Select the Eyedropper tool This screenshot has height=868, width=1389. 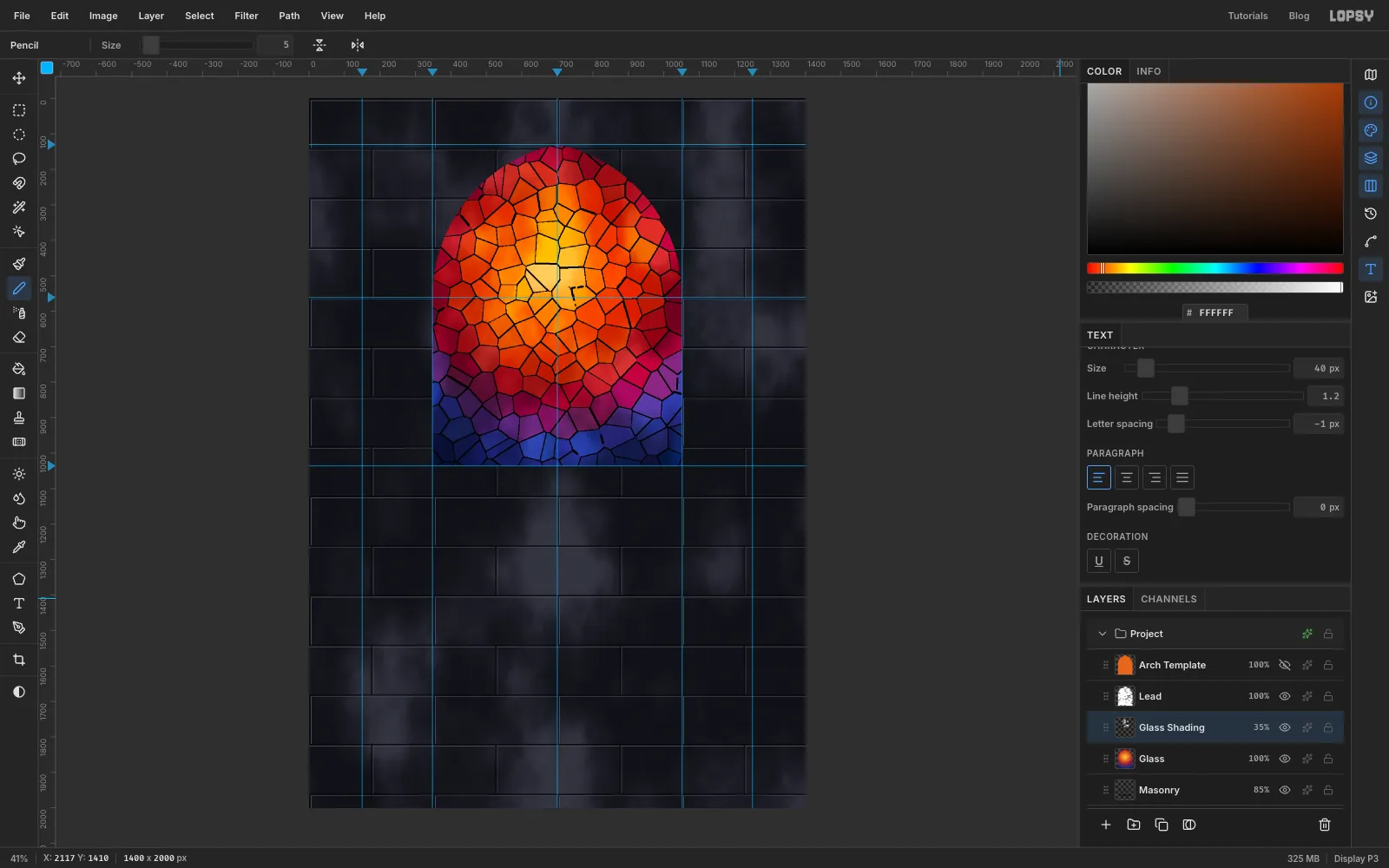tap(19, 547)
